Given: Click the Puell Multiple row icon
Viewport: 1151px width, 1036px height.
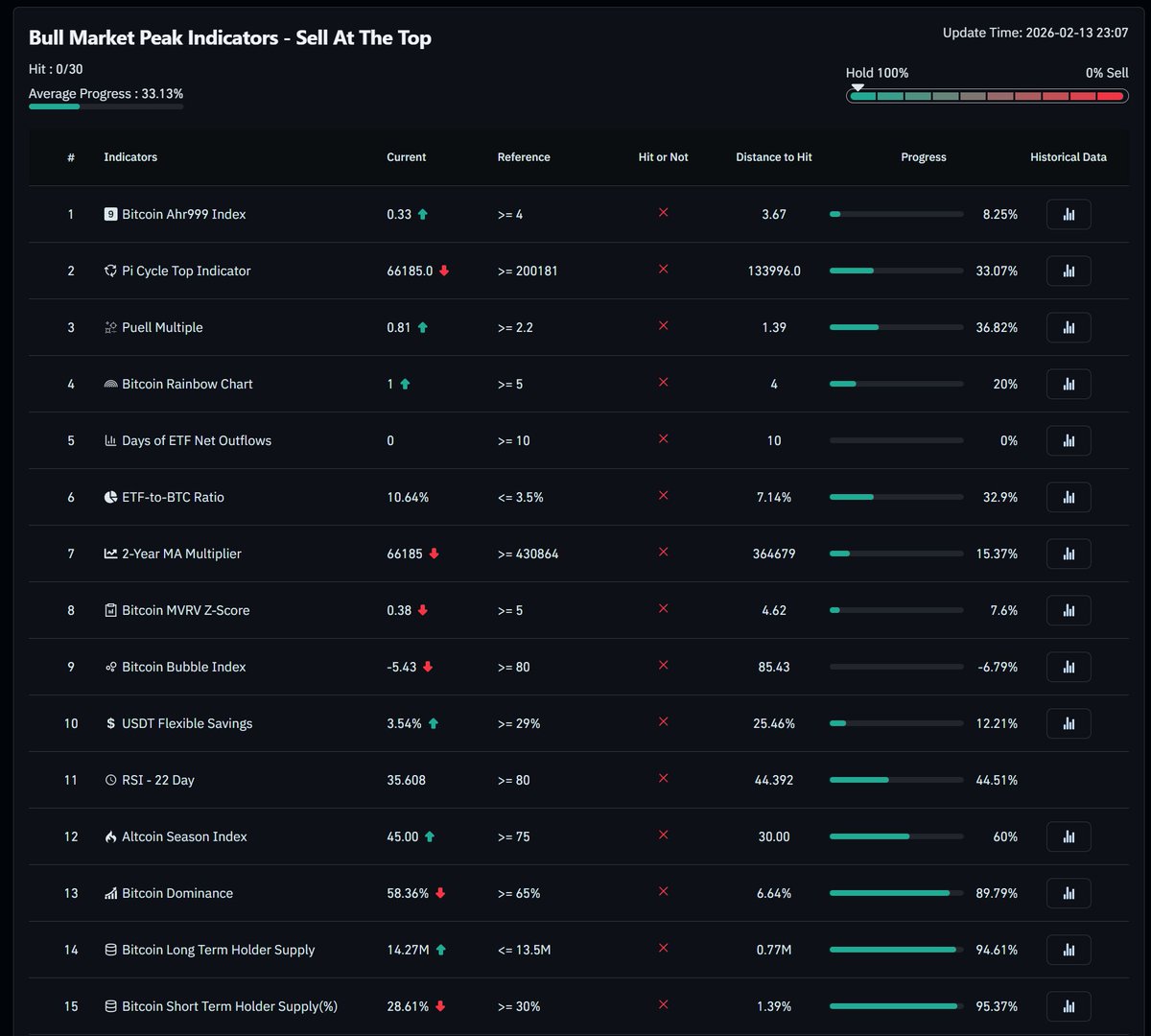Looking at the screenshot, I should tap(110, 327).
